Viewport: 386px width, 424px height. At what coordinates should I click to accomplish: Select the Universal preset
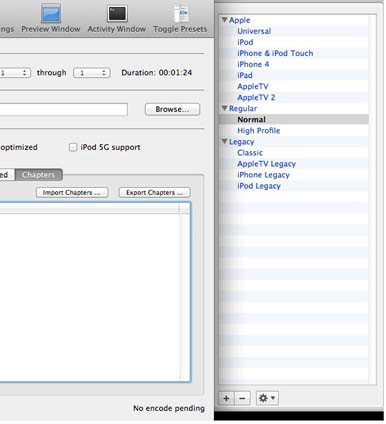(254, 31)
